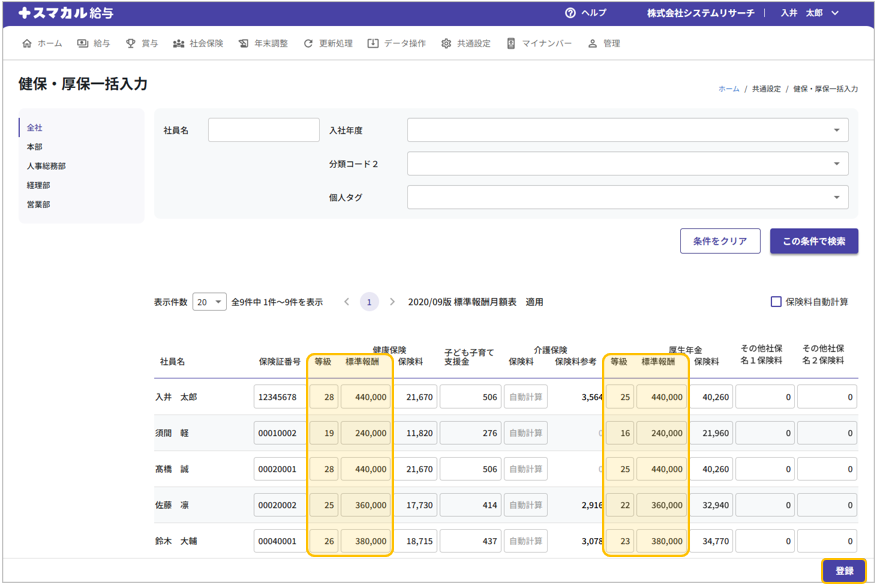Click the 条件をクリア button
This screenshot has width=877, height=586.
click(720, 241)
